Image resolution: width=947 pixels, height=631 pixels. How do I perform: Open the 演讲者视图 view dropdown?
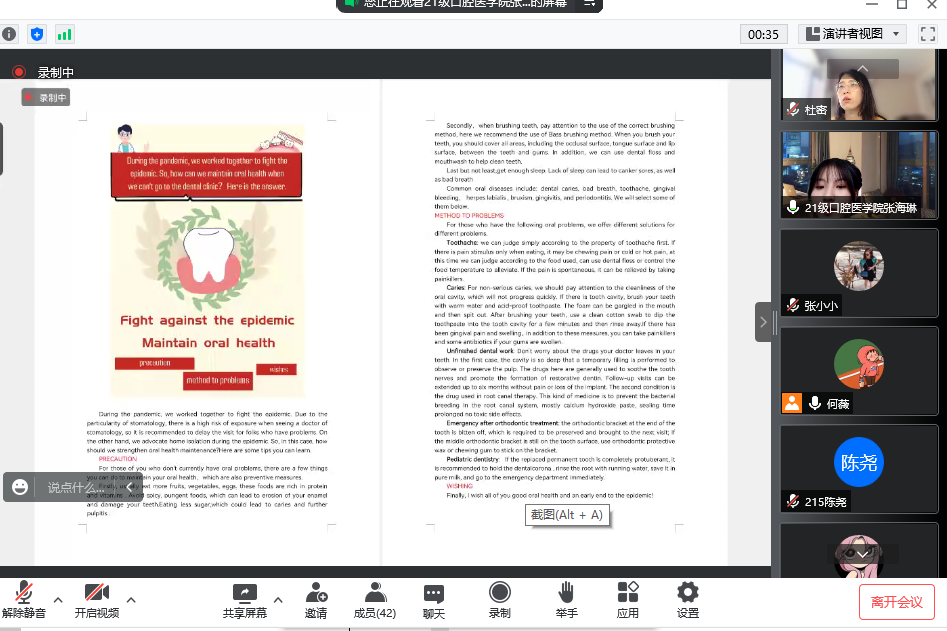click(x=852, y=34)
